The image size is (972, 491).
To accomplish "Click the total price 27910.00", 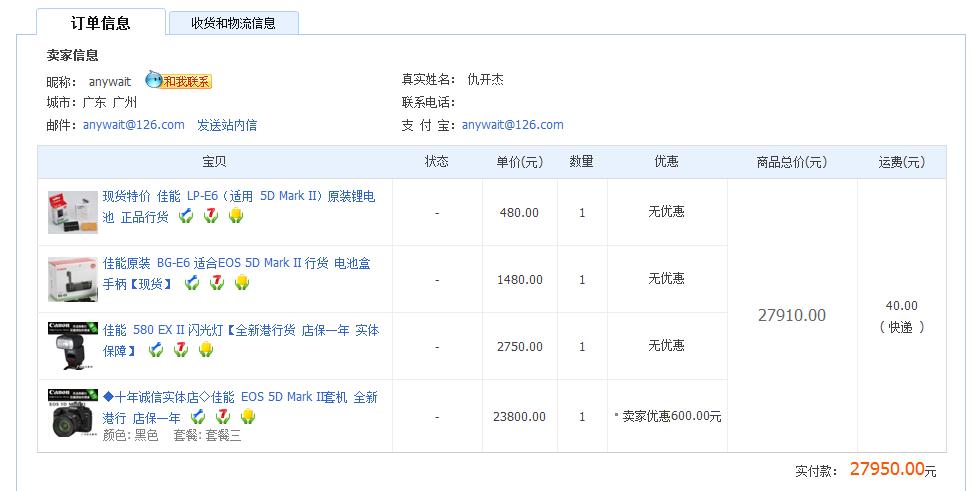I will tap(792, 316).
